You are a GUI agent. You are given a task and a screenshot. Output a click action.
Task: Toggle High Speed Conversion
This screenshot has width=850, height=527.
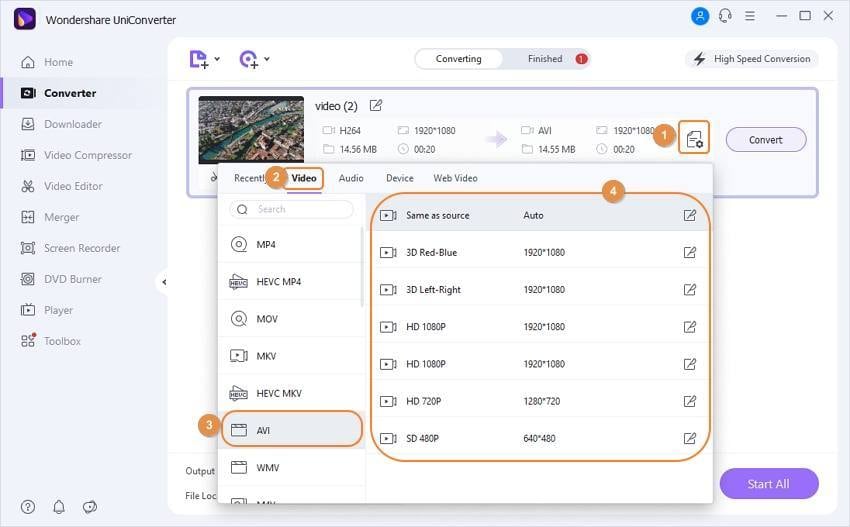(752, 59)
